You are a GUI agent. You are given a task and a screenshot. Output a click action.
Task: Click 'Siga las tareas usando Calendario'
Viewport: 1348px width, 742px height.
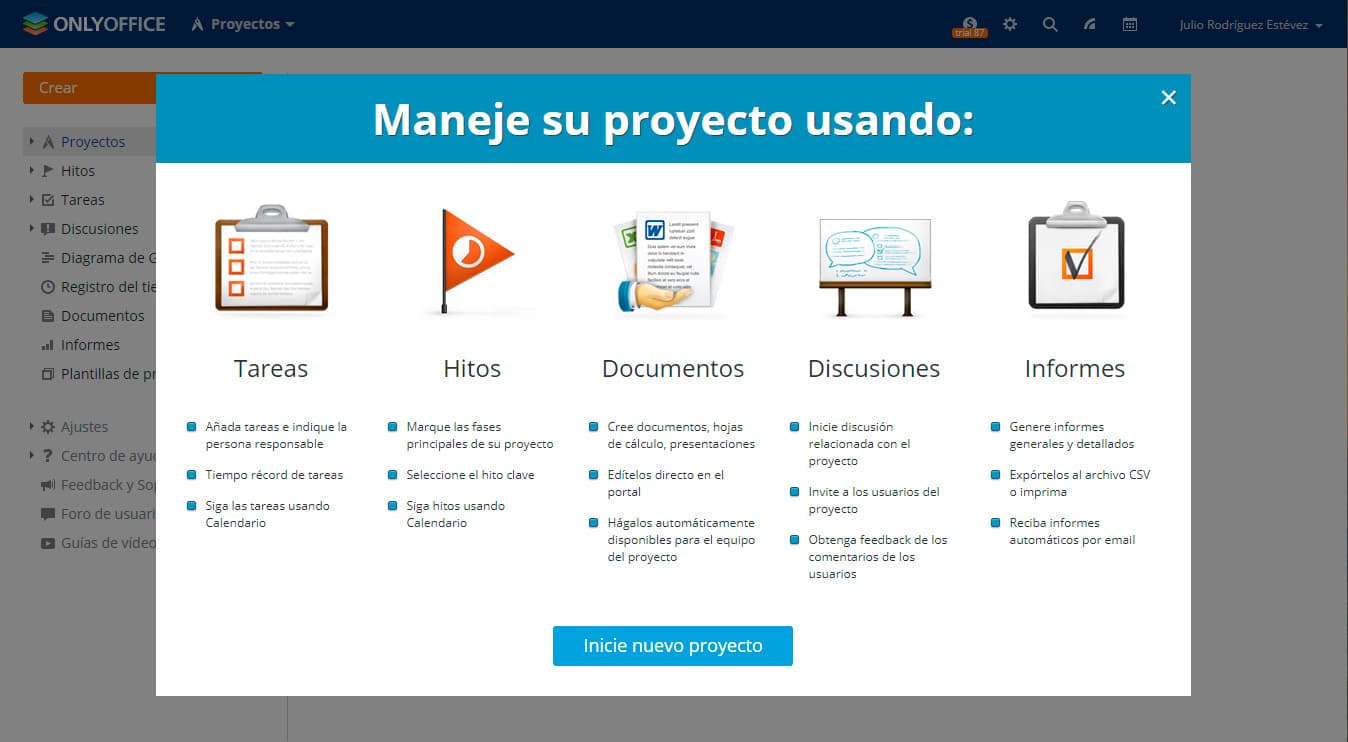click(x=267, y=514)
